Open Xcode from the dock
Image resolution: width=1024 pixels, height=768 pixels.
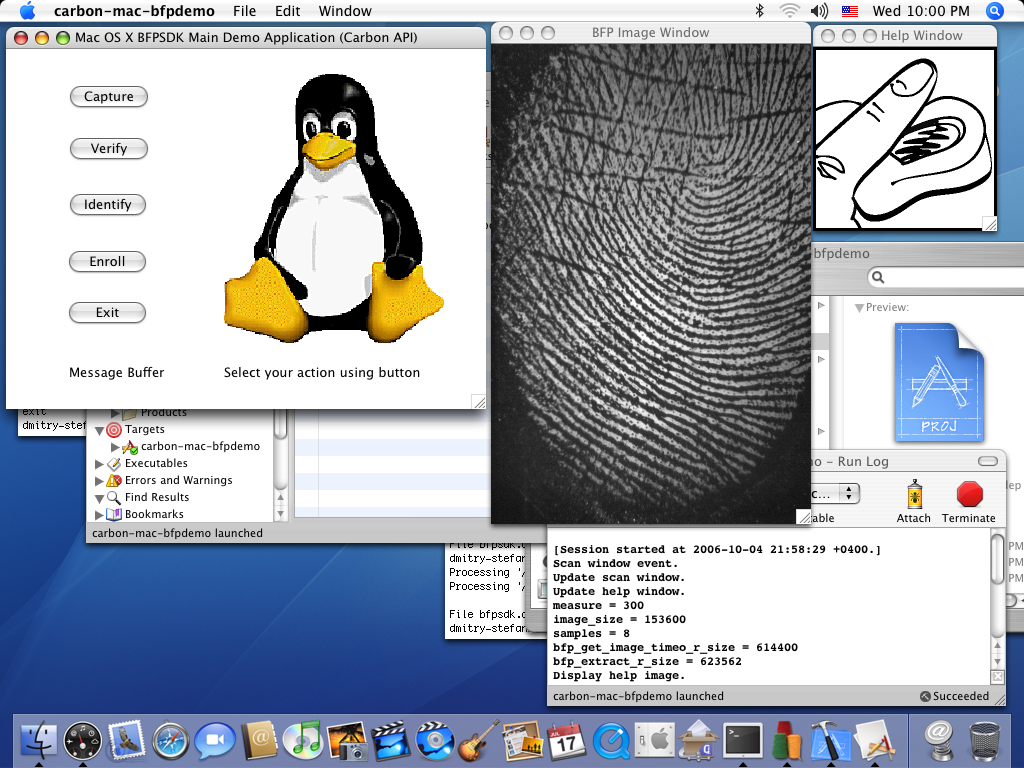(x=829, y=741)
